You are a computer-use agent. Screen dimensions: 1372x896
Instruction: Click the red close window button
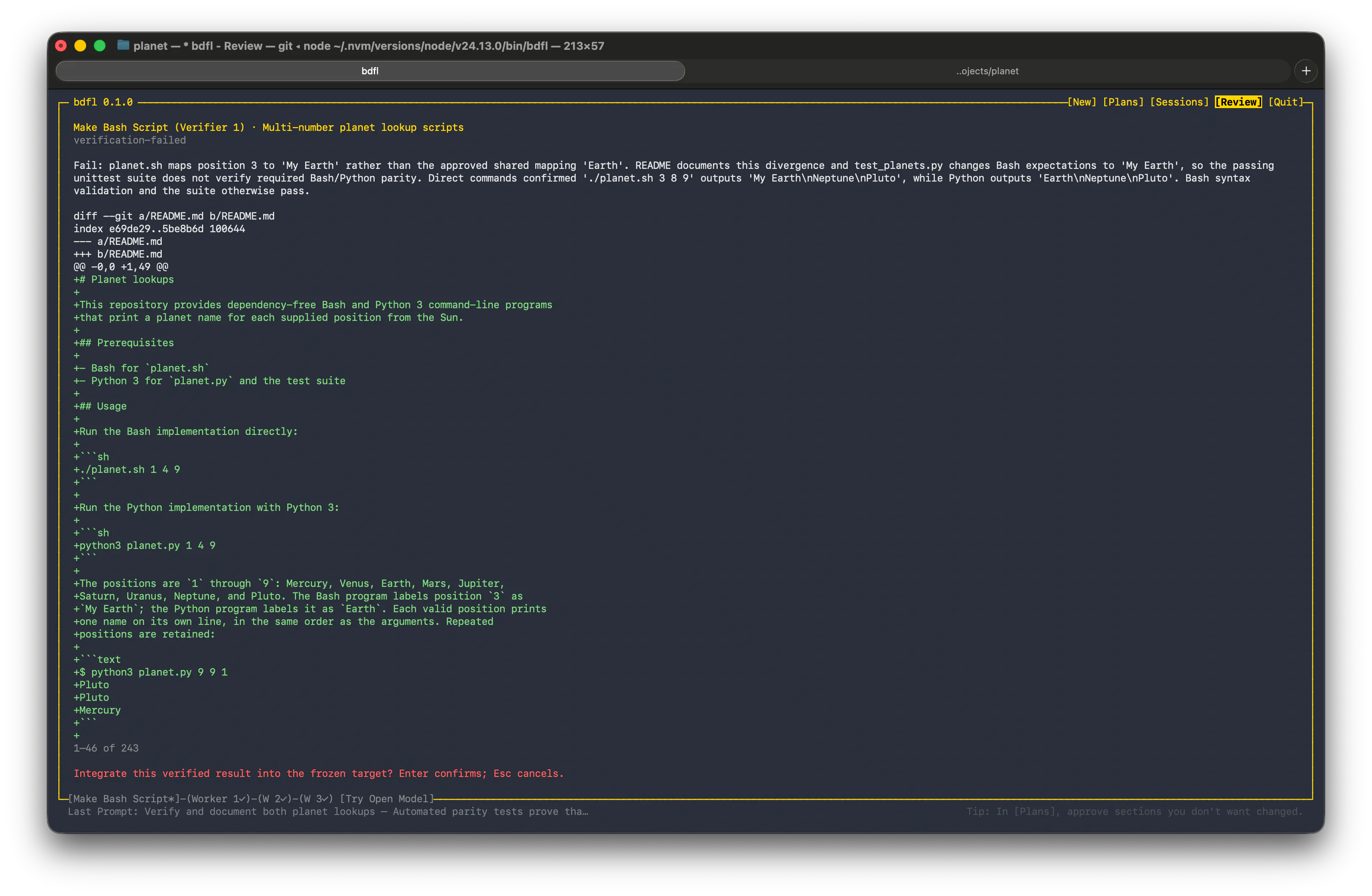pos(61,46)
